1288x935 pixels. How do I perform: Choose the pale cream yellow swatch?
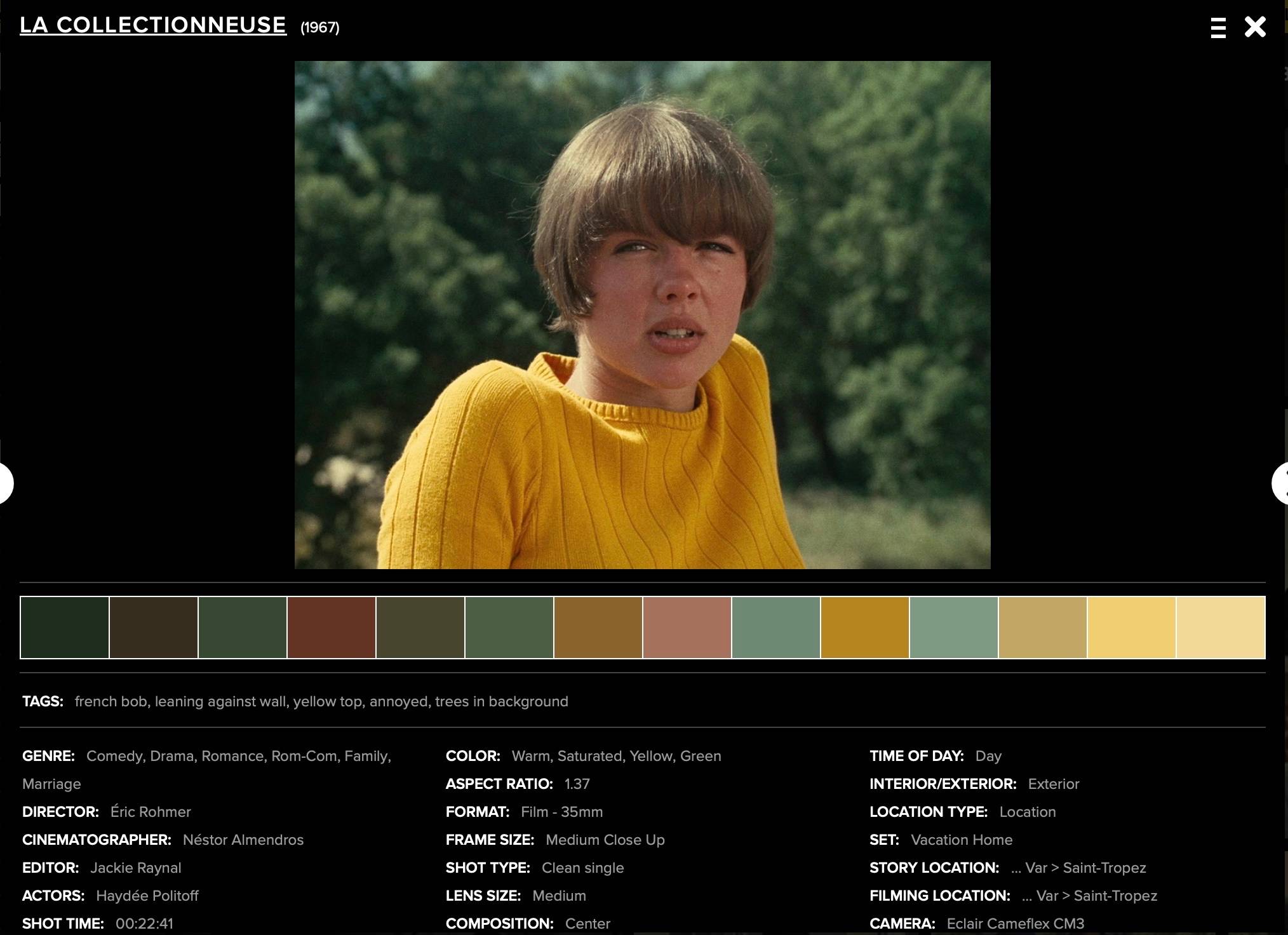(1221, 628)
